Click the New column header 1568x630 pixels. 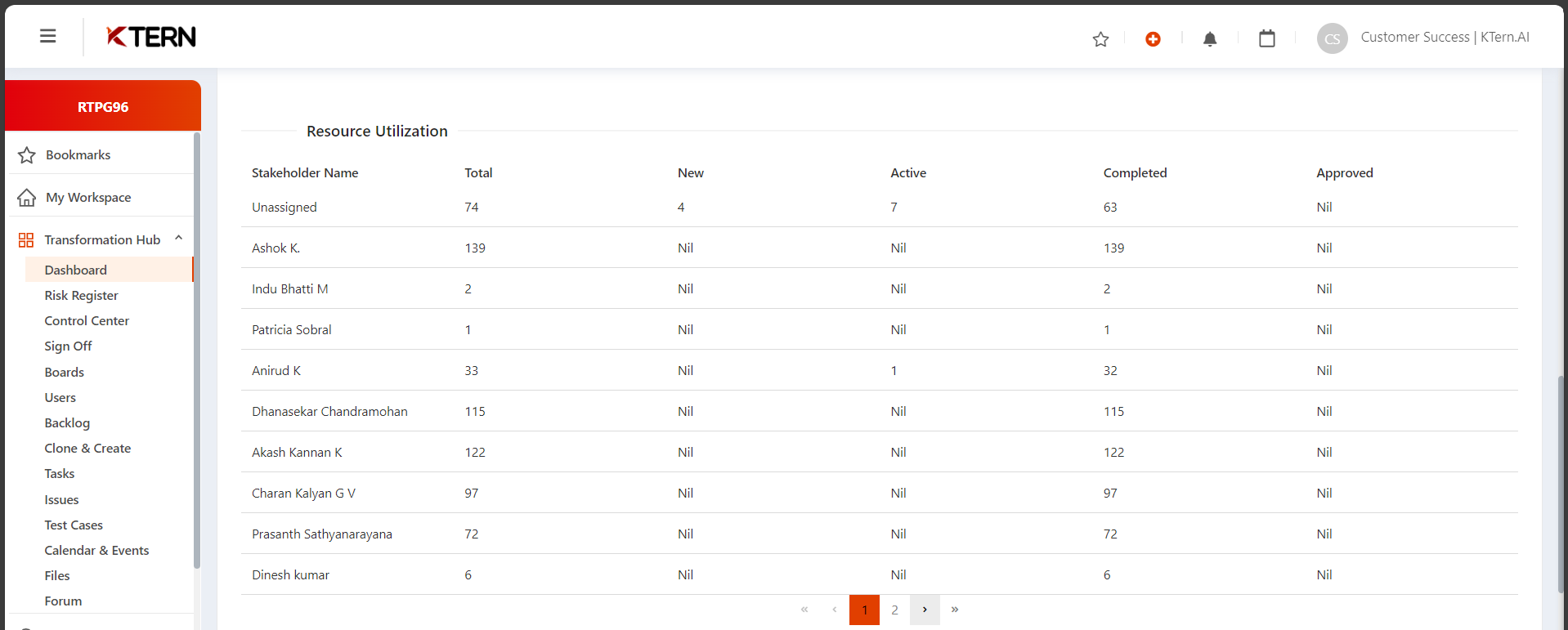click(x=691, y=172)
